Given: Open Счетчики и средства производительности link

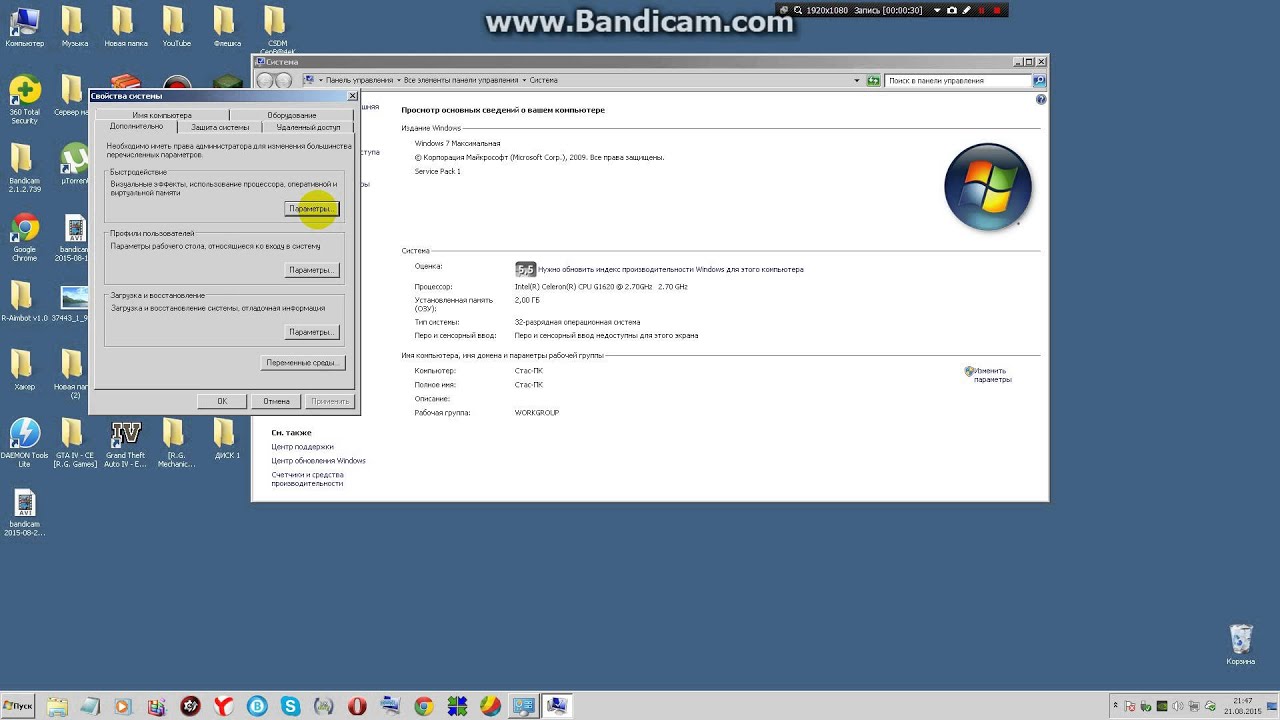Looking at the screenshot, I should [x=307, y=479].
